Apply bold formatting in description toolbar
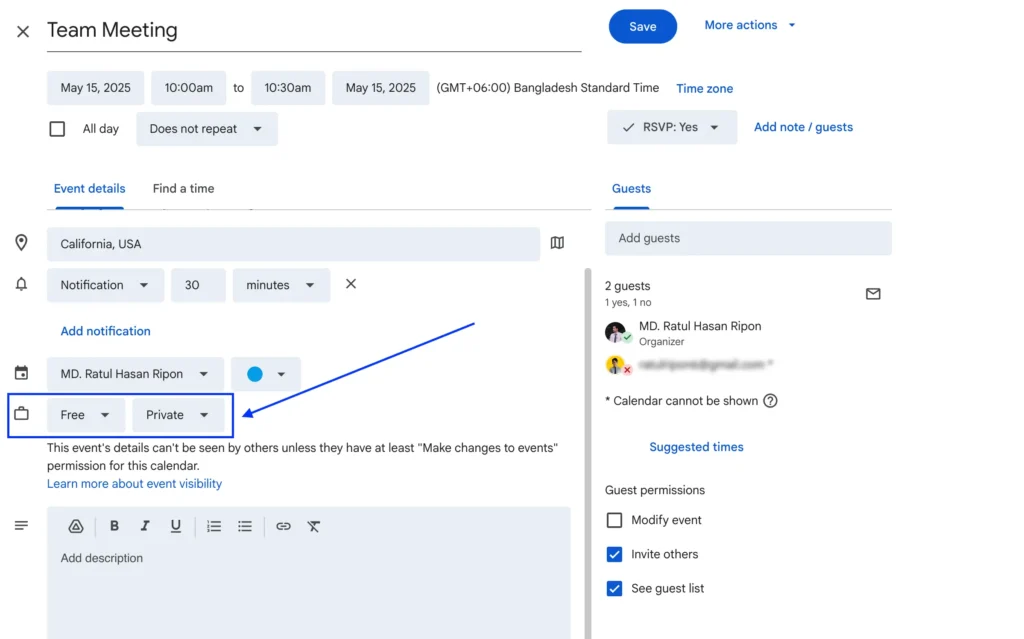This screenshot has height=639, width=1024. 114,527
